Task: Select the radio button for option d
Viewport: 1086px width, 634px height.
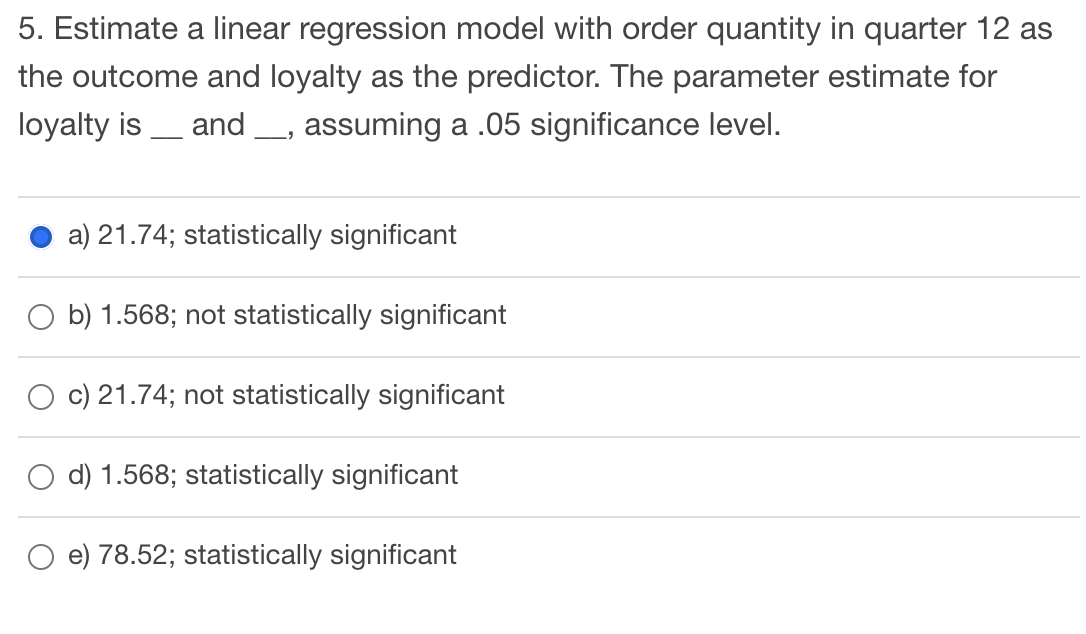Action: click(x=40, y=477)
